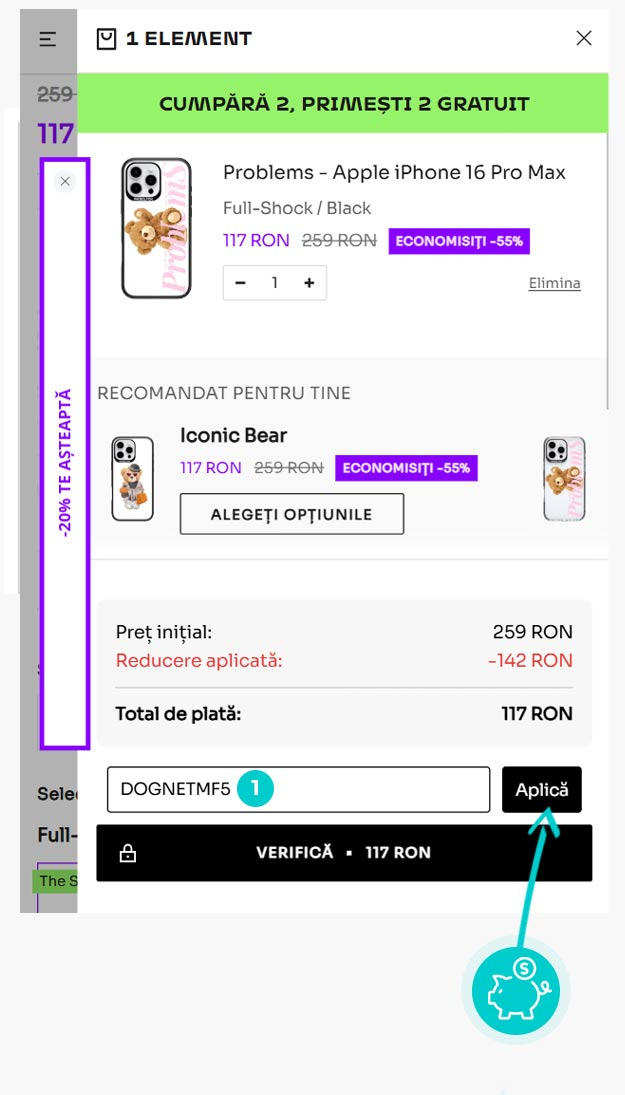Click Alegeți Opțiunile button
The height and width of the screenshot is (1095, 625).
coord(291,514)
